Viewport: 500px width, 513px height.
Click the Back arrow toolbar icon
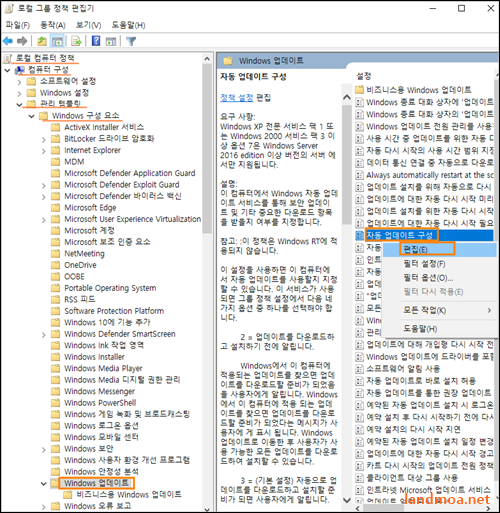pyautogui.click(x=8, y=41)
